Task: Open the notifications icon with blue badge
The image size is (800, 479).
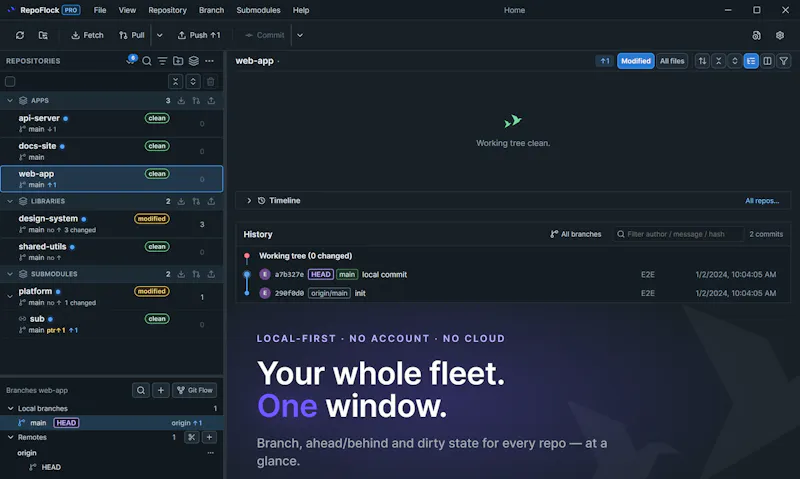Action: [x=131, y=60]
